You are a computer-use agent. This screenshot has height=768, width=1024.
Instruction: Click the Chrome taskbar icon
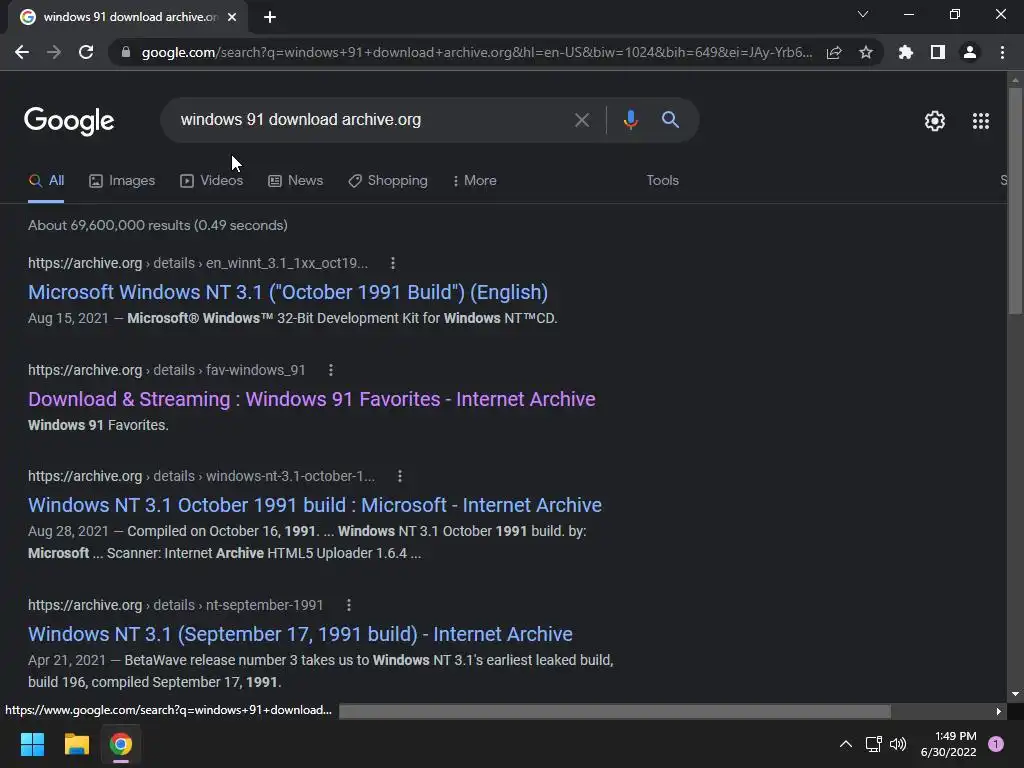point(121,744)
